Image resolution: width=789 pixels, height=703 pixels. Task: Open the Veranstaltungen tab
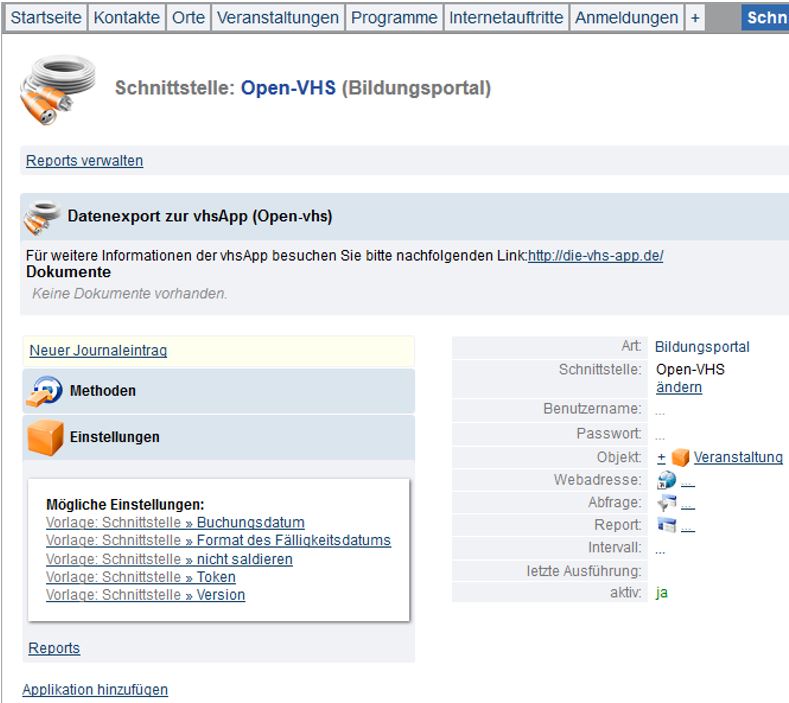tap(277, 18)
